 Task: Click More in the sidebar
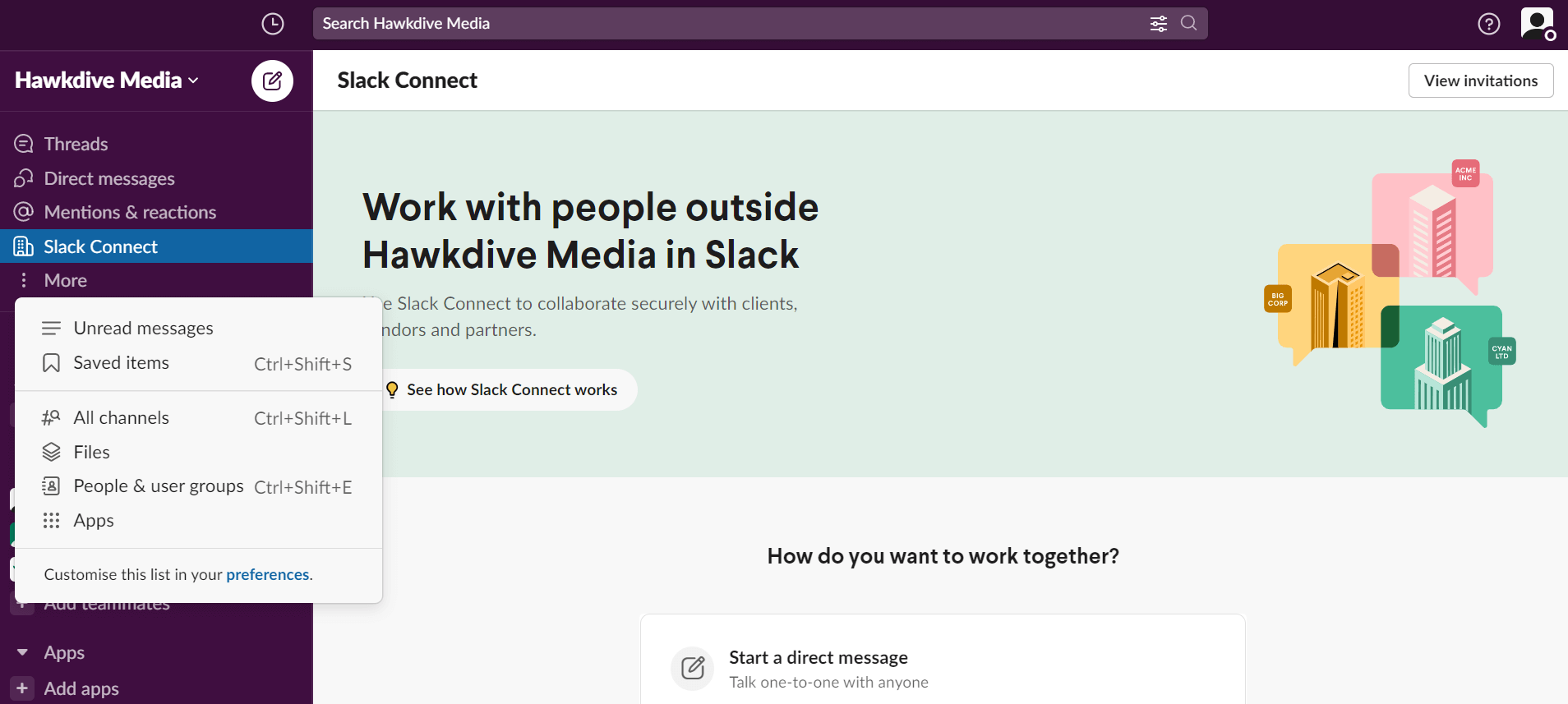click(x=156, y=280)
